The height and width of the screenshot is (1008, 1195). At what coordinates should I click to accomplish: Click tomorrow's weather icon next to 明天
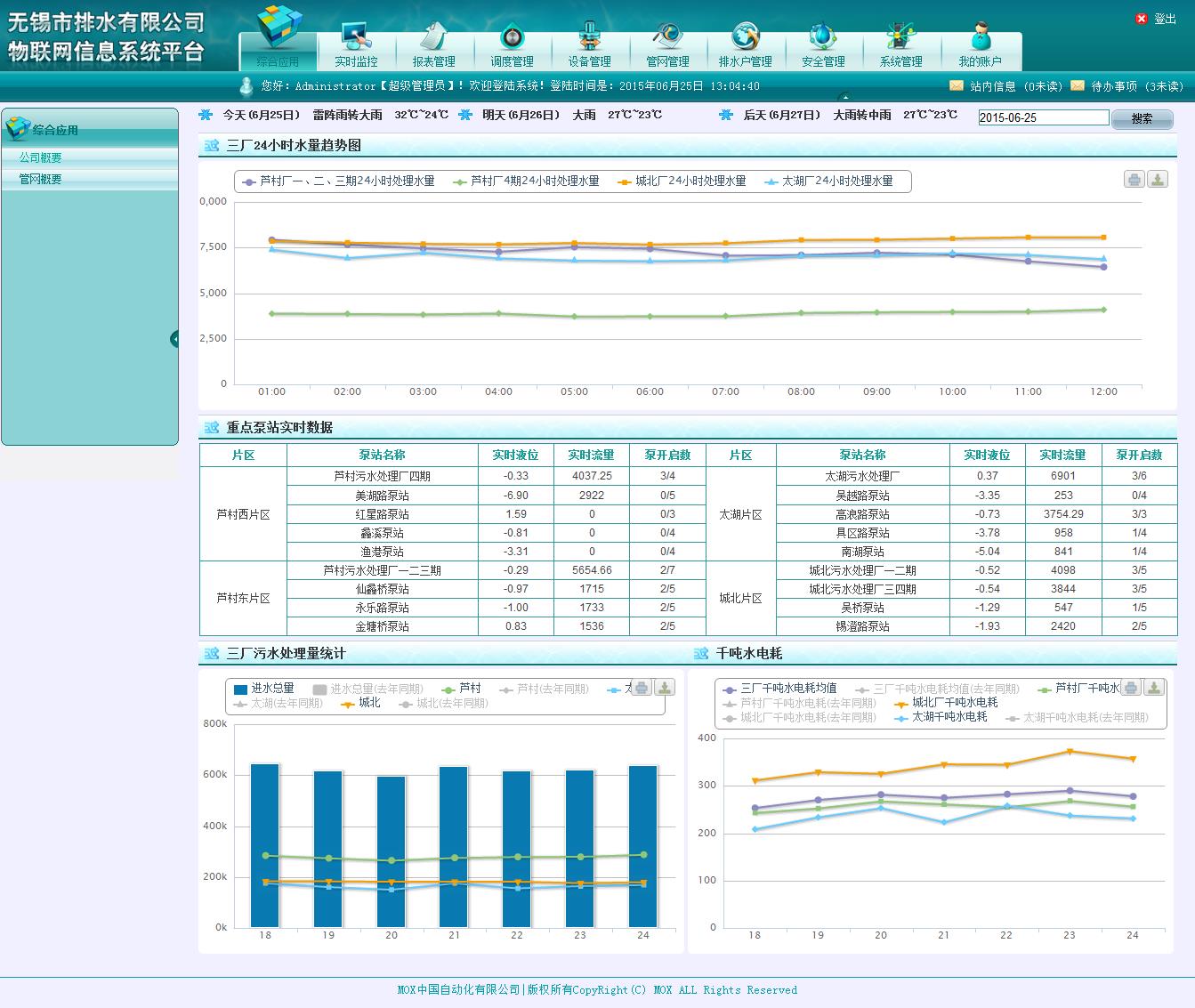tap(465, 115)
